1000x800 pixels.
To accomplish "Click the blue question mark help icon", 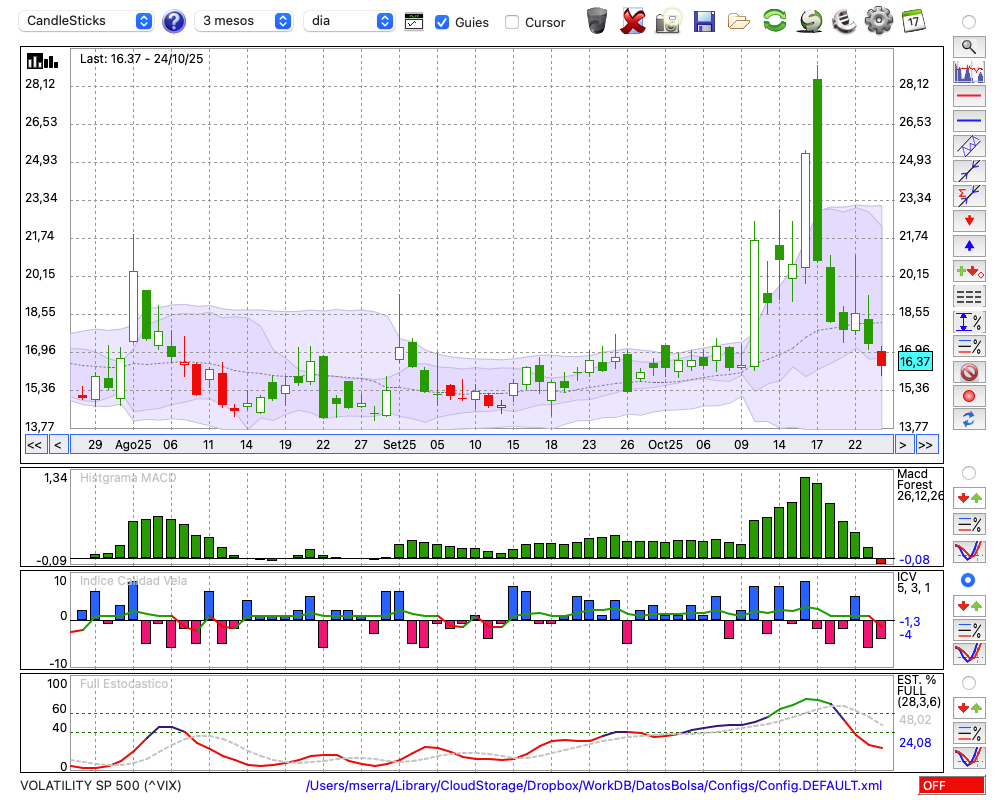I will 174,21.
